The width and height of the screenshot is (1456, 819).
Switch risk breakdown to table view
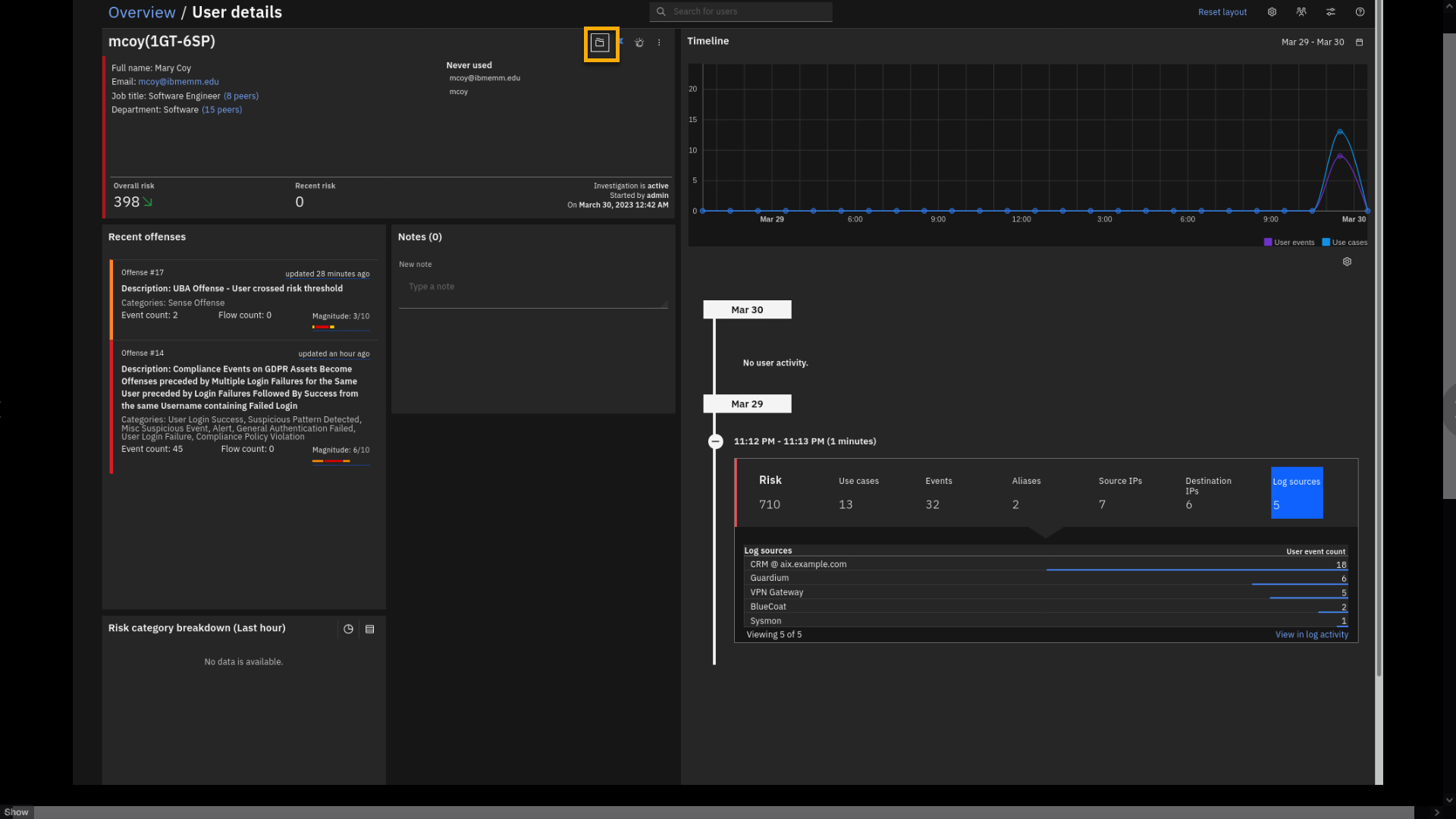[x=370, y=629]
